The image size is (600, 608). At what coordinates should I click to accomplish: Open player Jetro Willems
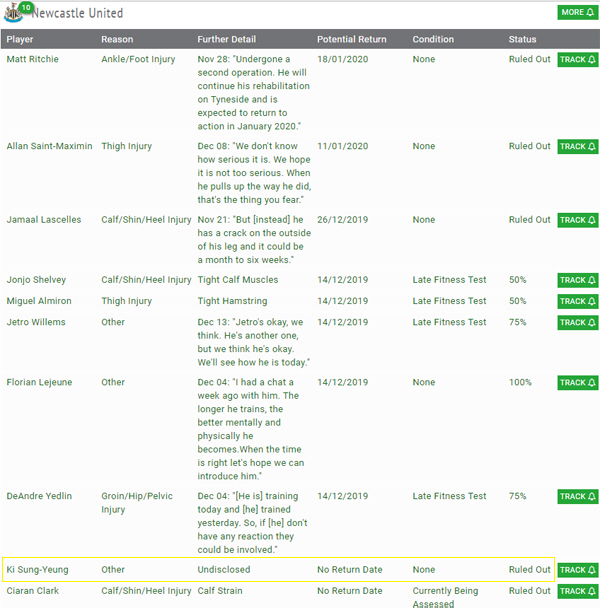click(36, 322)
